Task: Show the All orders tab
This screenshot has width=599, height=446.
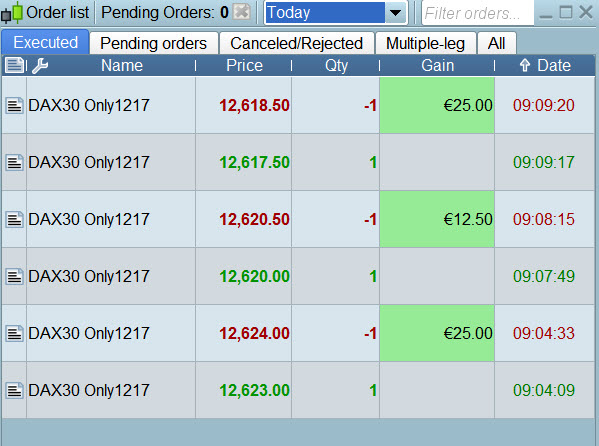Action: pyautogui.click(x=497, y=43)
